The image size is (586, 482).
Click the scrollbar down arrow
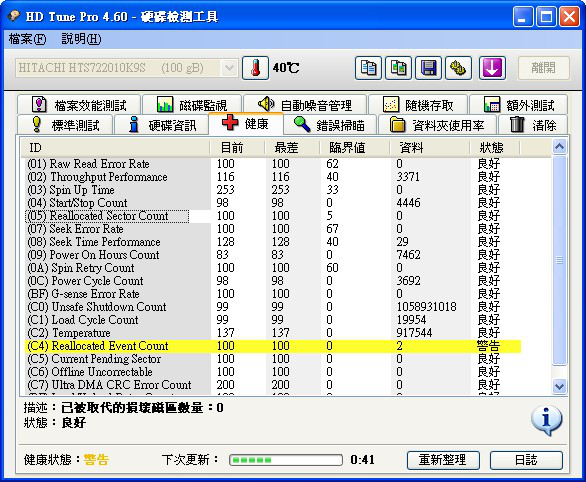pos(559,386)
